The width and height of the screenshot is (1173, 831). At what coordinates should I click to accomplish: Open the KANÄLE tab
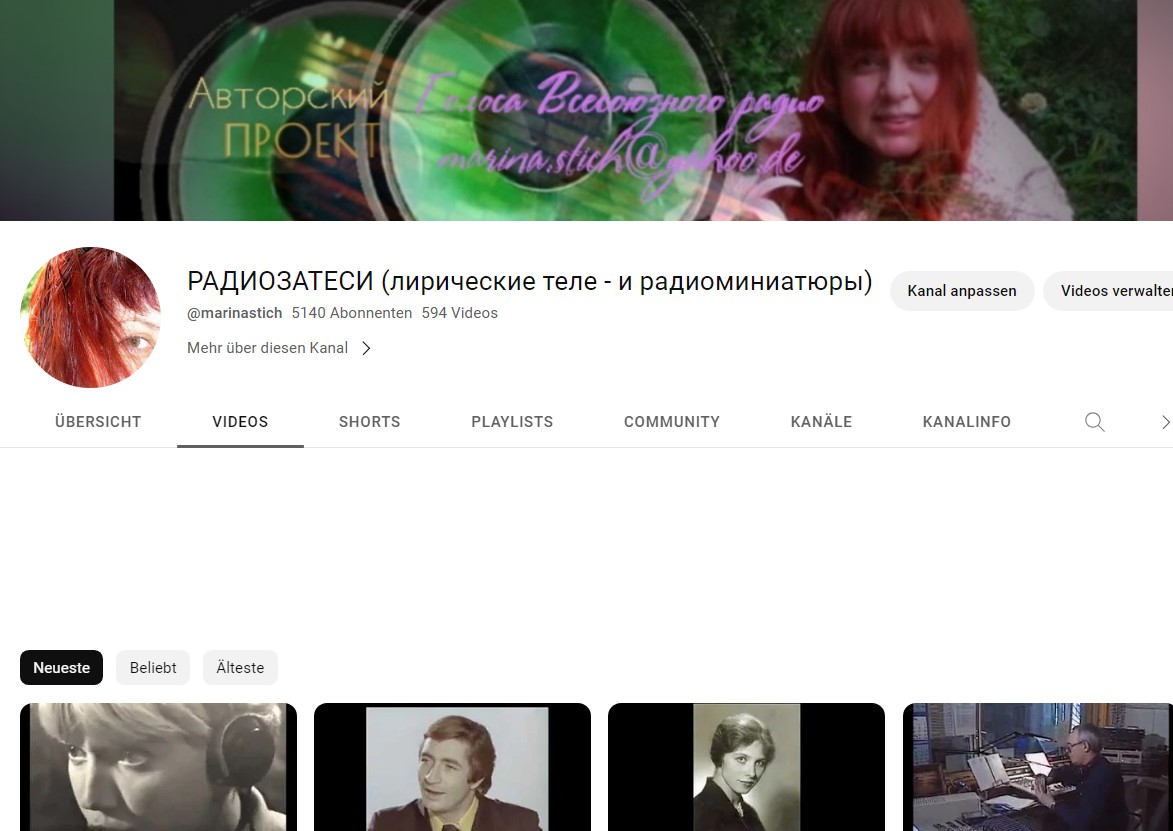click(x=821, y=421)
